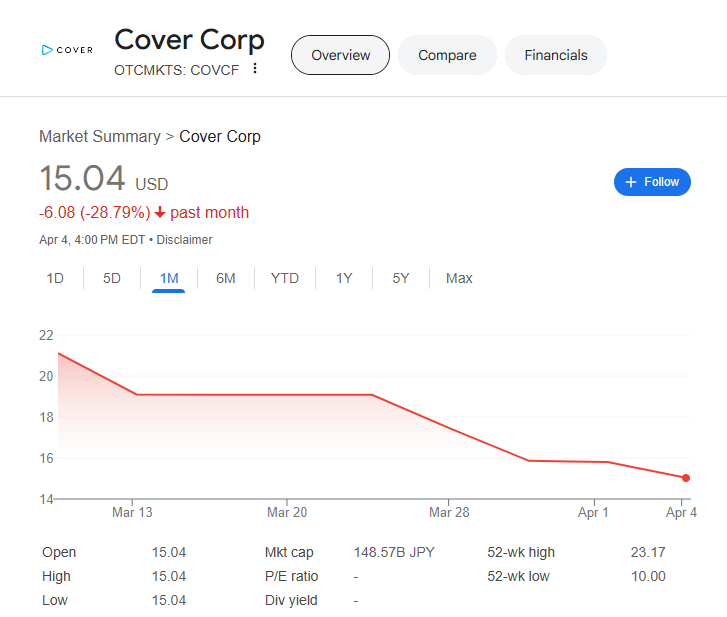
Task: Switch to the Overview tab
Action: click(341, 55)
